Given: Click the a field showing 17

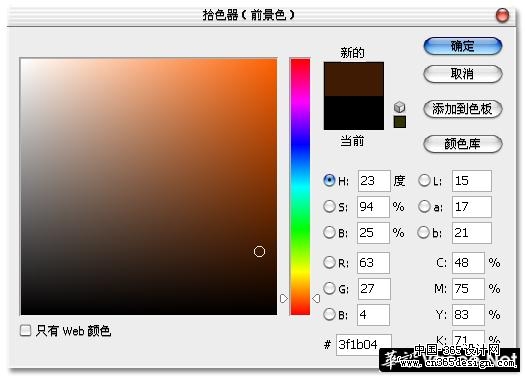Looking at the screenshot, I should coord(472,207).
